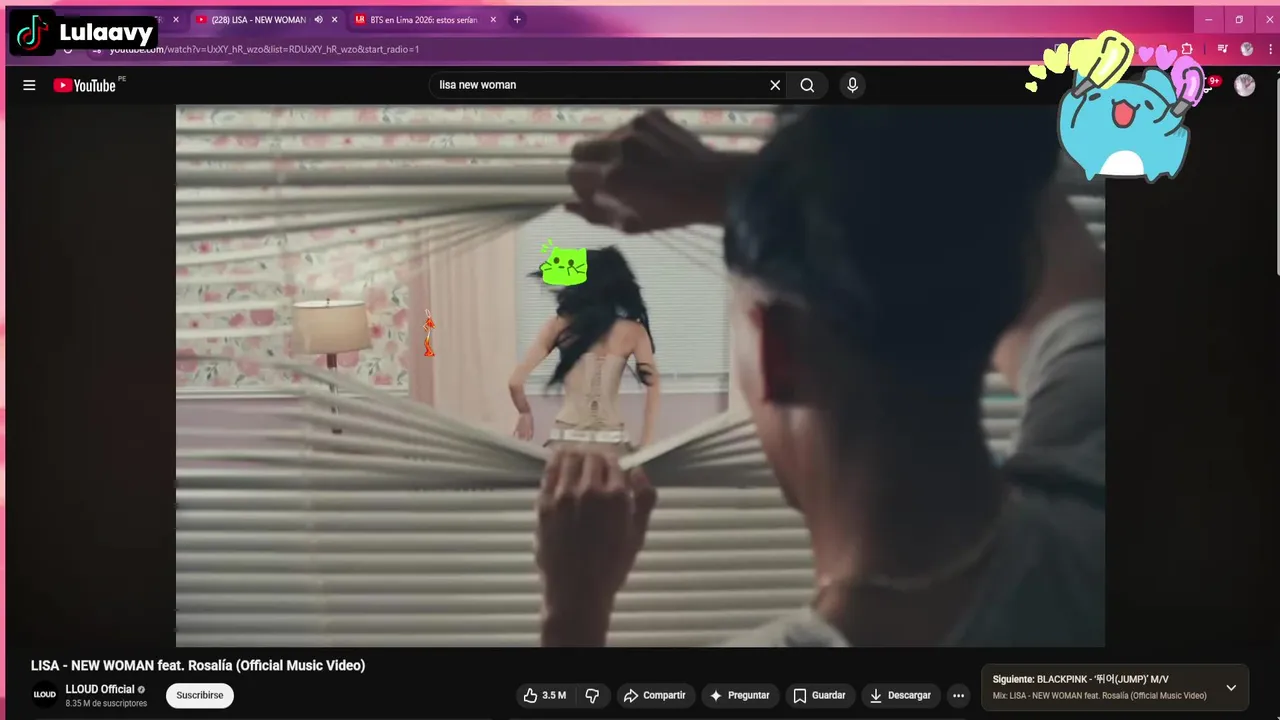Download video with the Descargar button
This screenshot has width=1280, height=720.
[x=900, y=695]
